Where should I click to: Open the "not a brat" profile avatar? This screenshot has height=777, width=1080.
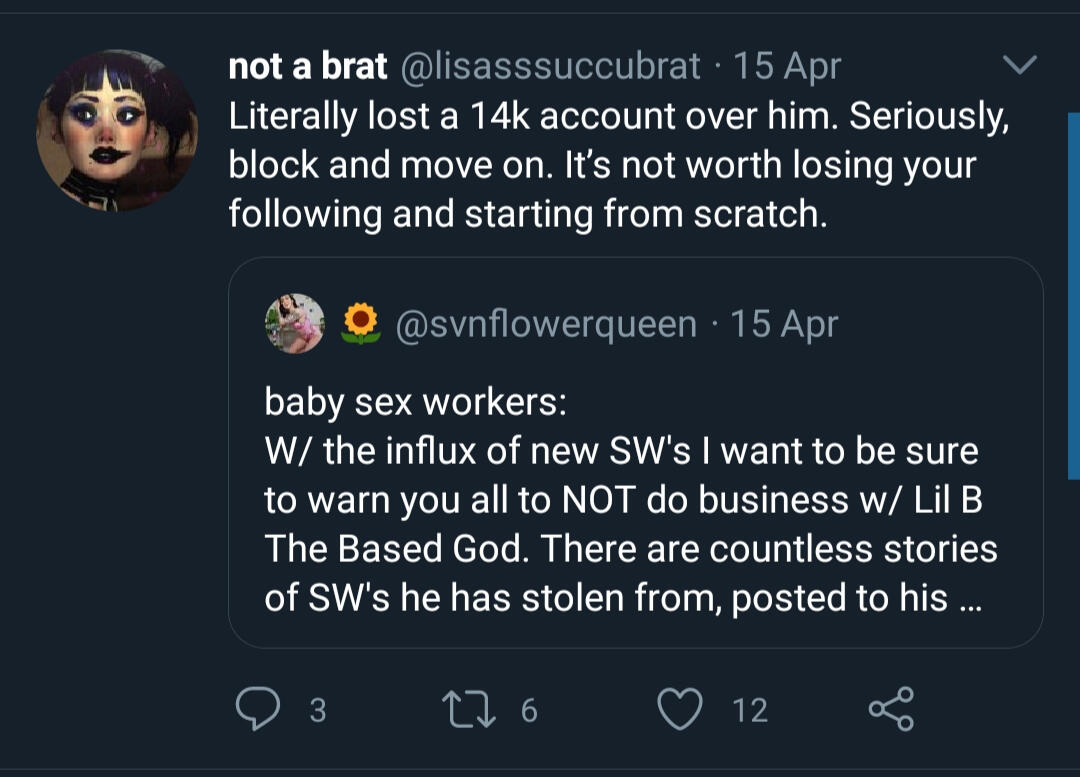117,130
